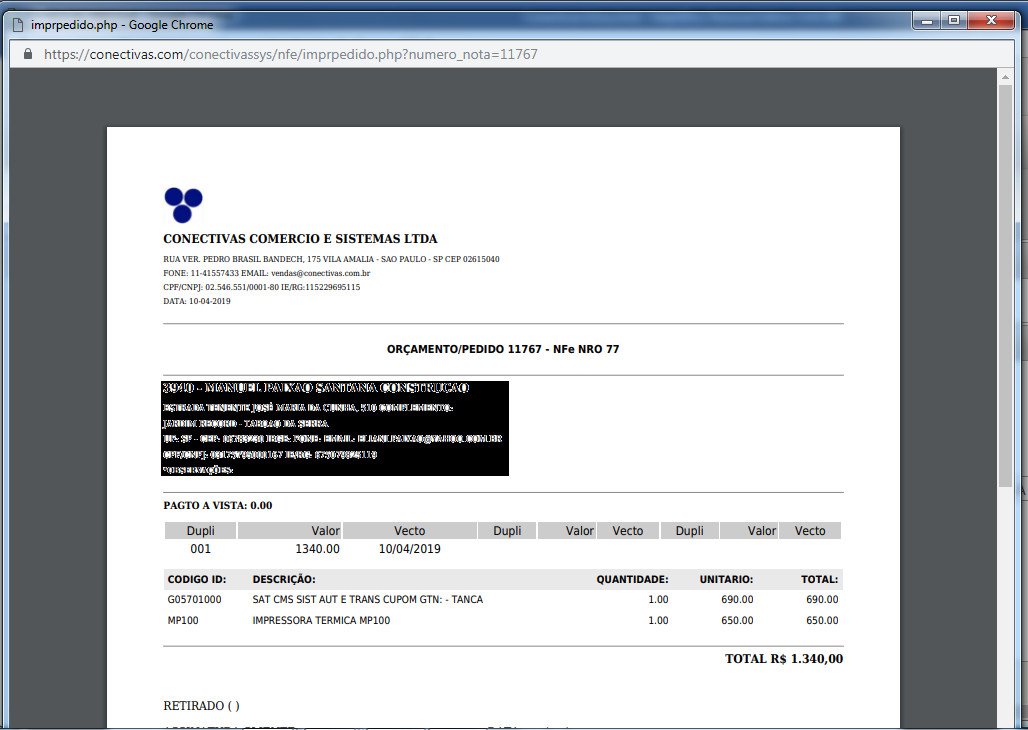Maximize the Chrome popup window
The width and height of the screenshot is (1028, 730).
(x=954, y=21)
